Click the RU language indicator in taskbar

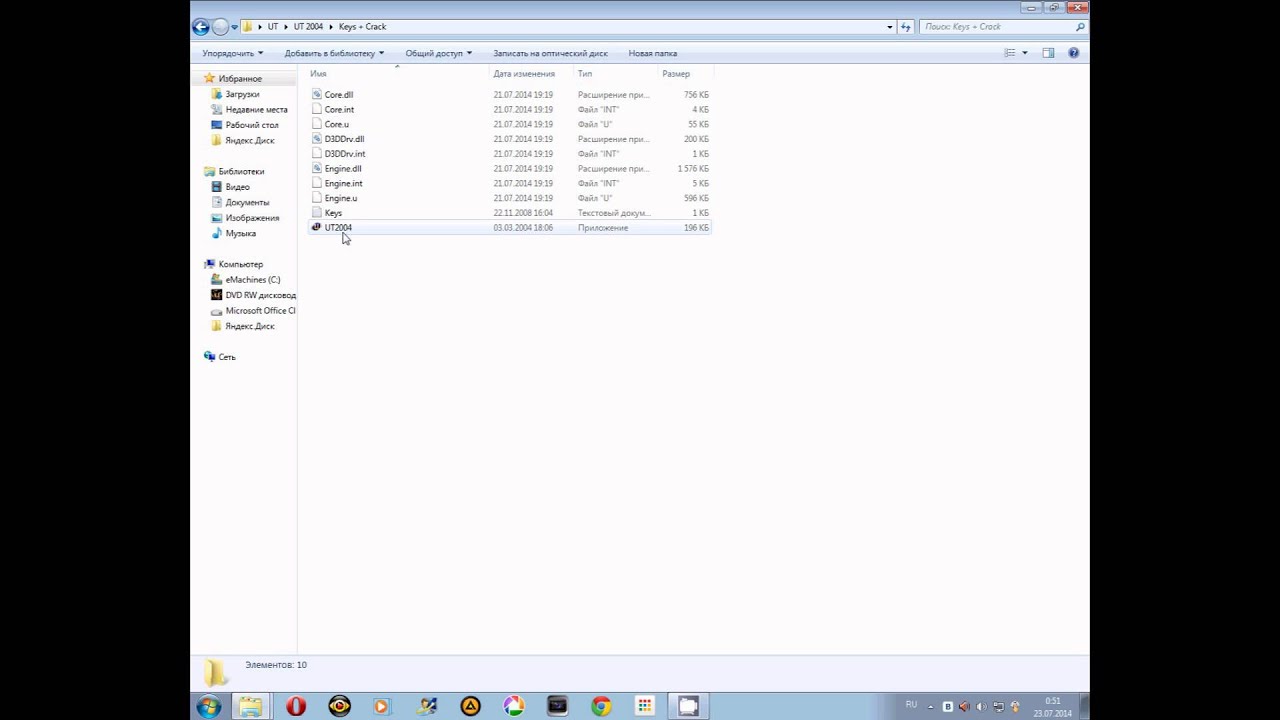point(911,705)
